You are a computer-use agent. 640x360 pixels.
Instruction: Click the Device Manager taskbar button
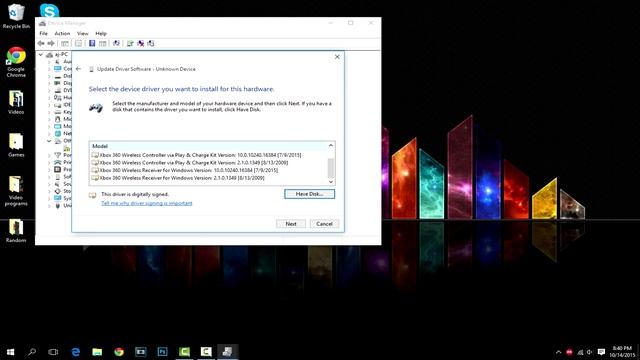coord(227,351)
